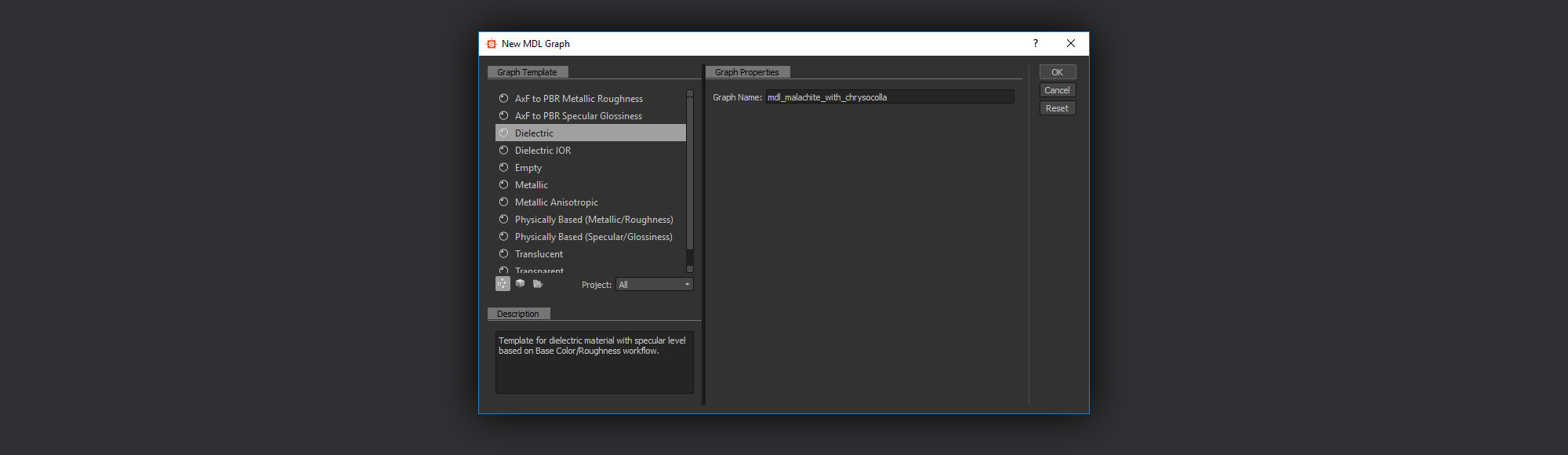The image size is (1568, 455).
Task: Open the Project dropdown set to All
Action: tap(655, 285)
